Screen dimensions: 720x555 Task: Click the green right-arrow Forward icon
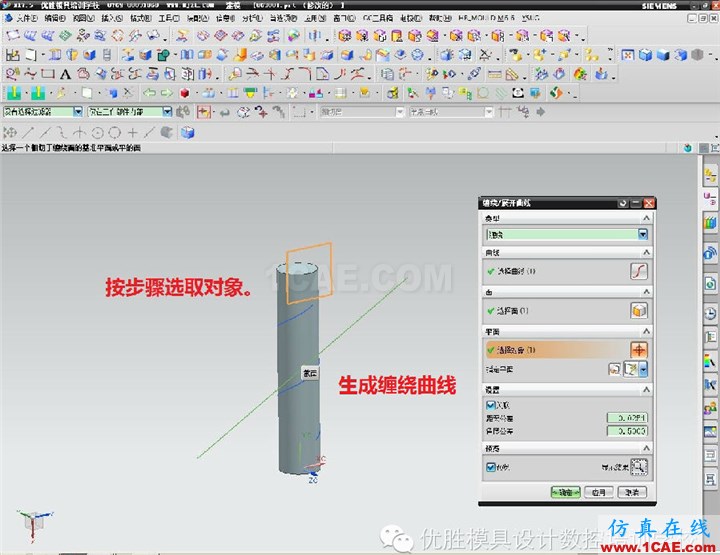click(166, 93)
